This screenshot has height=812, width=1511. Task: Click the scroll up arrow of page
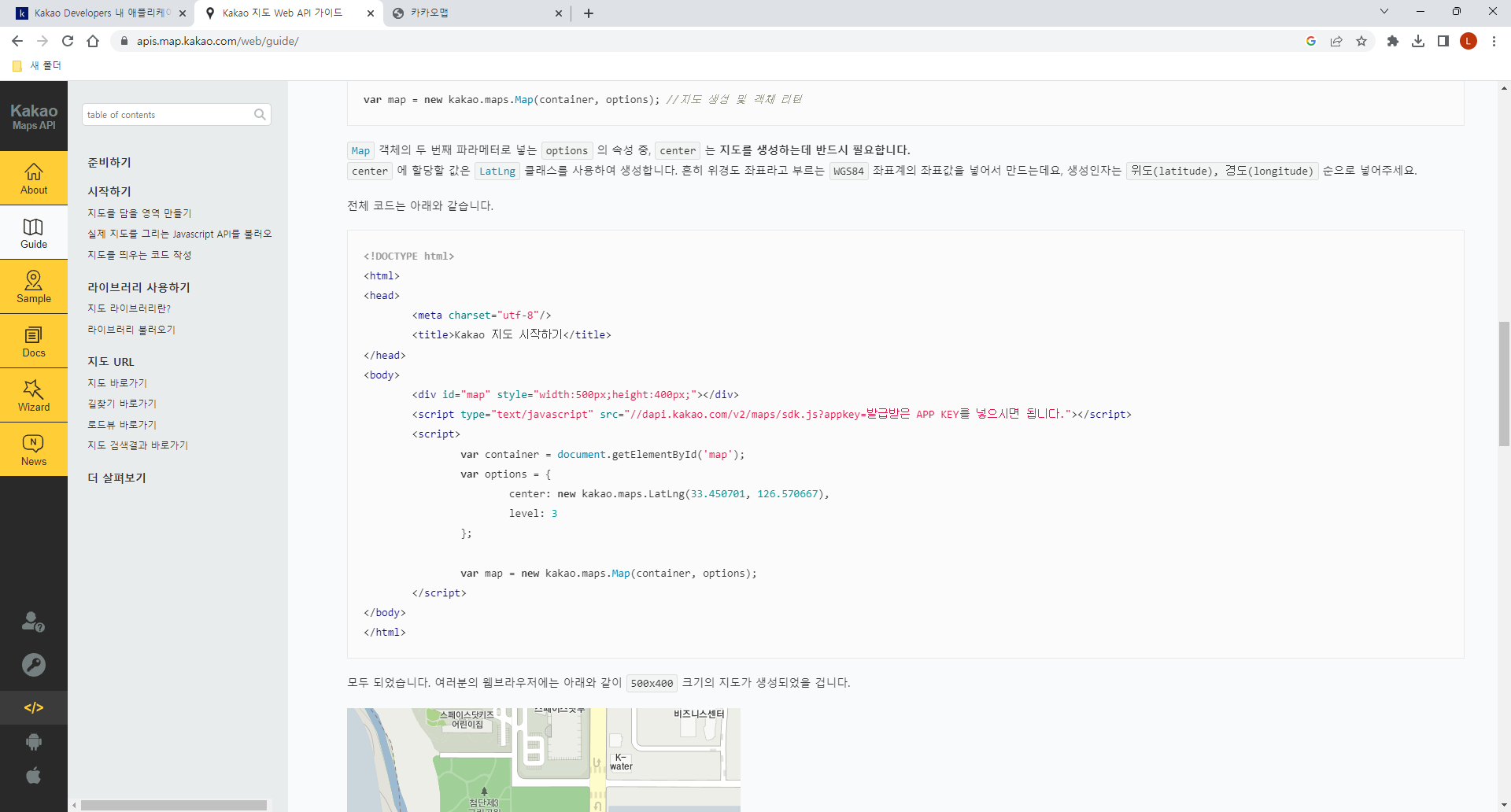tap(1504, 88)
